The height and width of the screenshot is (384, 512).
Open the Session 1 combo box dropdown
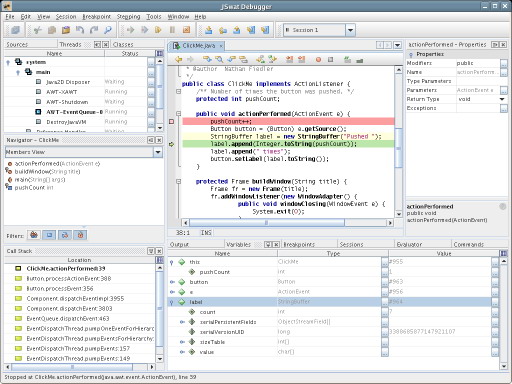(x=350, y=30)
